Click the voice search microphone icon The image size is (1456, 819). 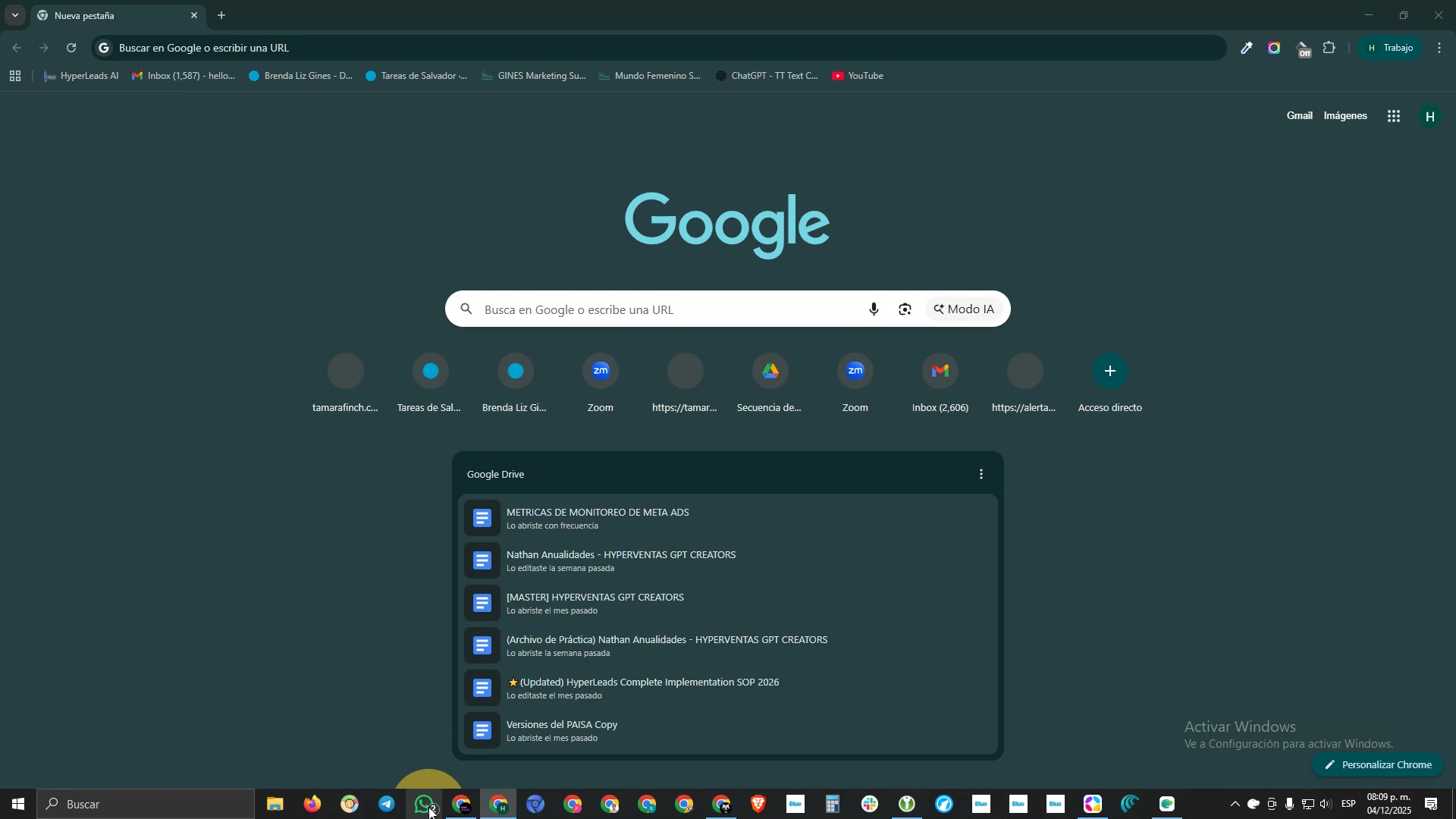pyautogui.click(x=874, y=309)
